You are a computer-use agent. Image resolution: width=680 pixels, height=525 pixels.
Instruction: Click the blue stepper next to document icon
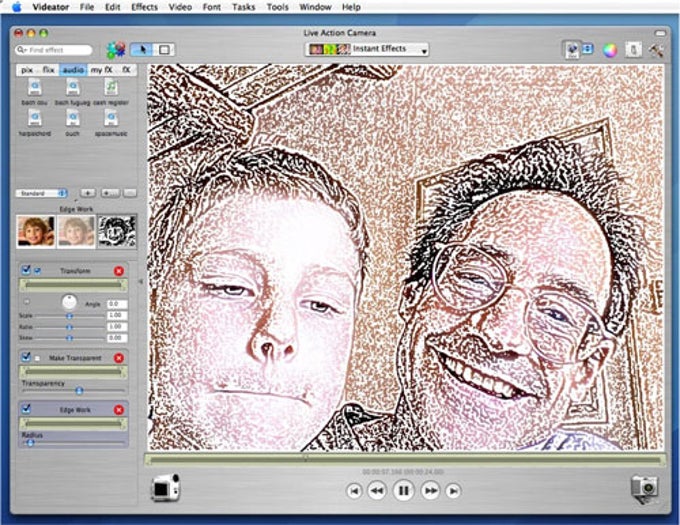pyautogui.click(x=587, y=49)
